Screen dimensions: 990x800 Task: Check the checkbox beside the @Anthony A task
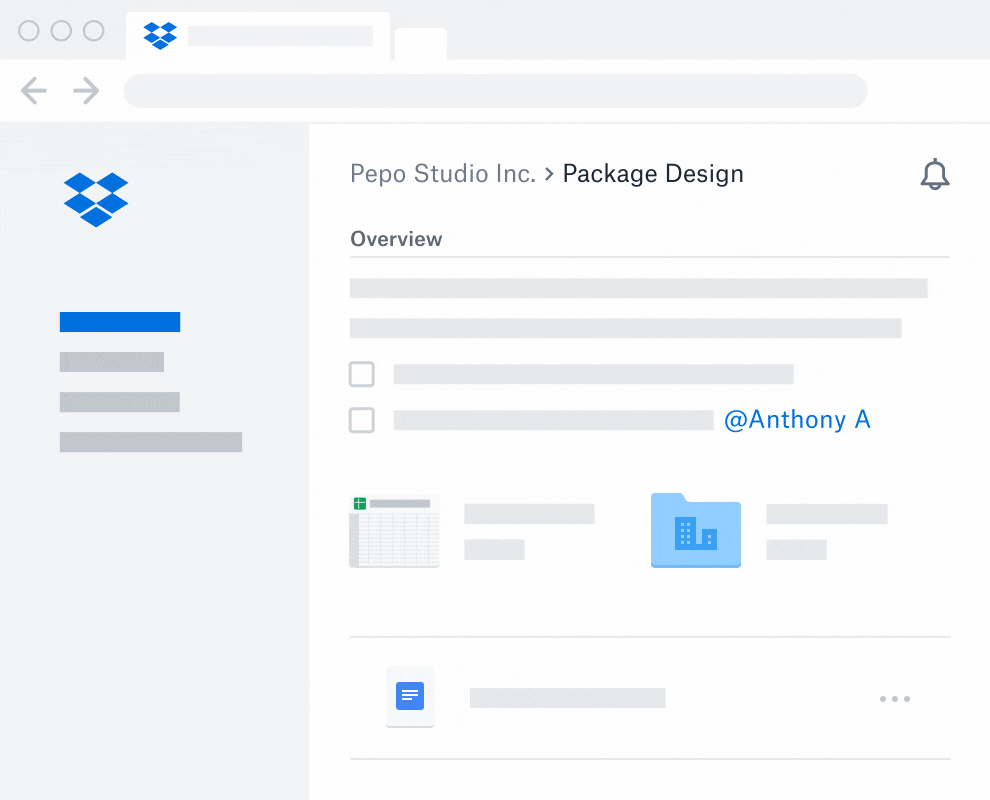(x=361, y=420)
